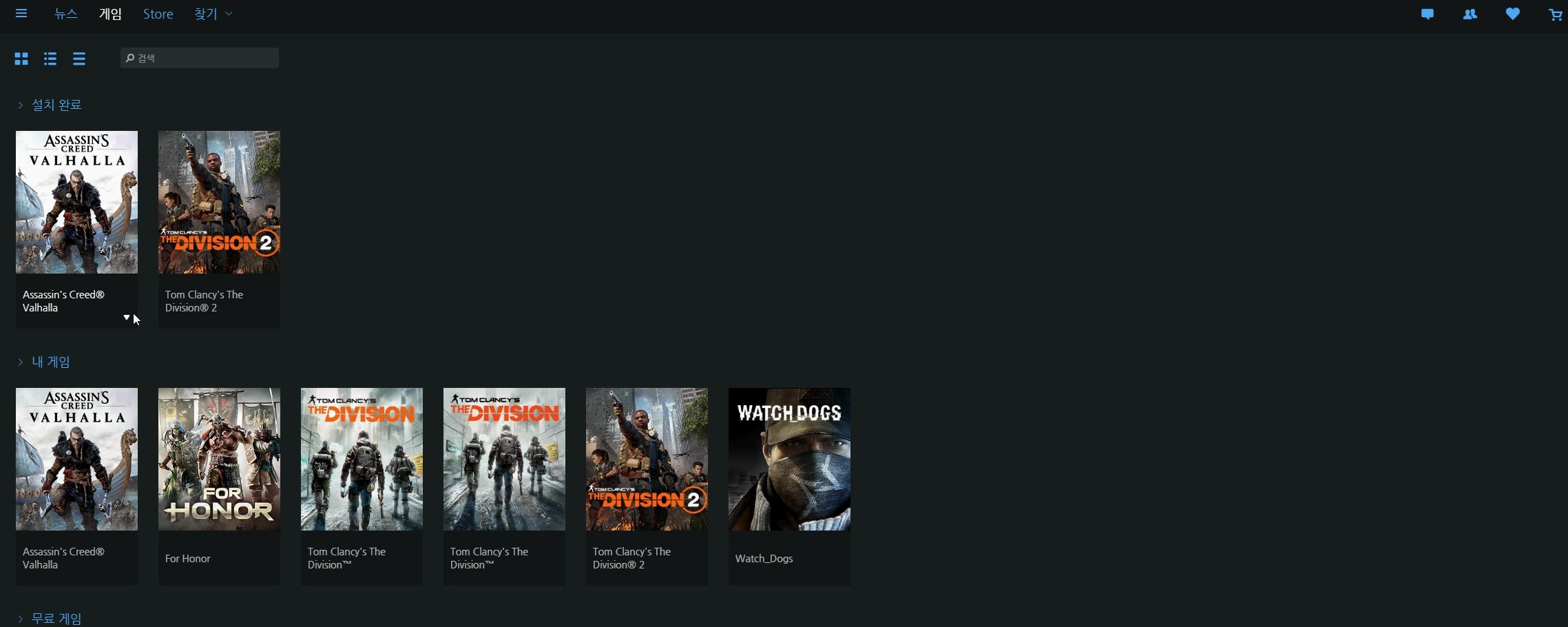Collapse the 설치 완료 section
The height and width of the screenshot is (627, 1568).
coord(50,105)
